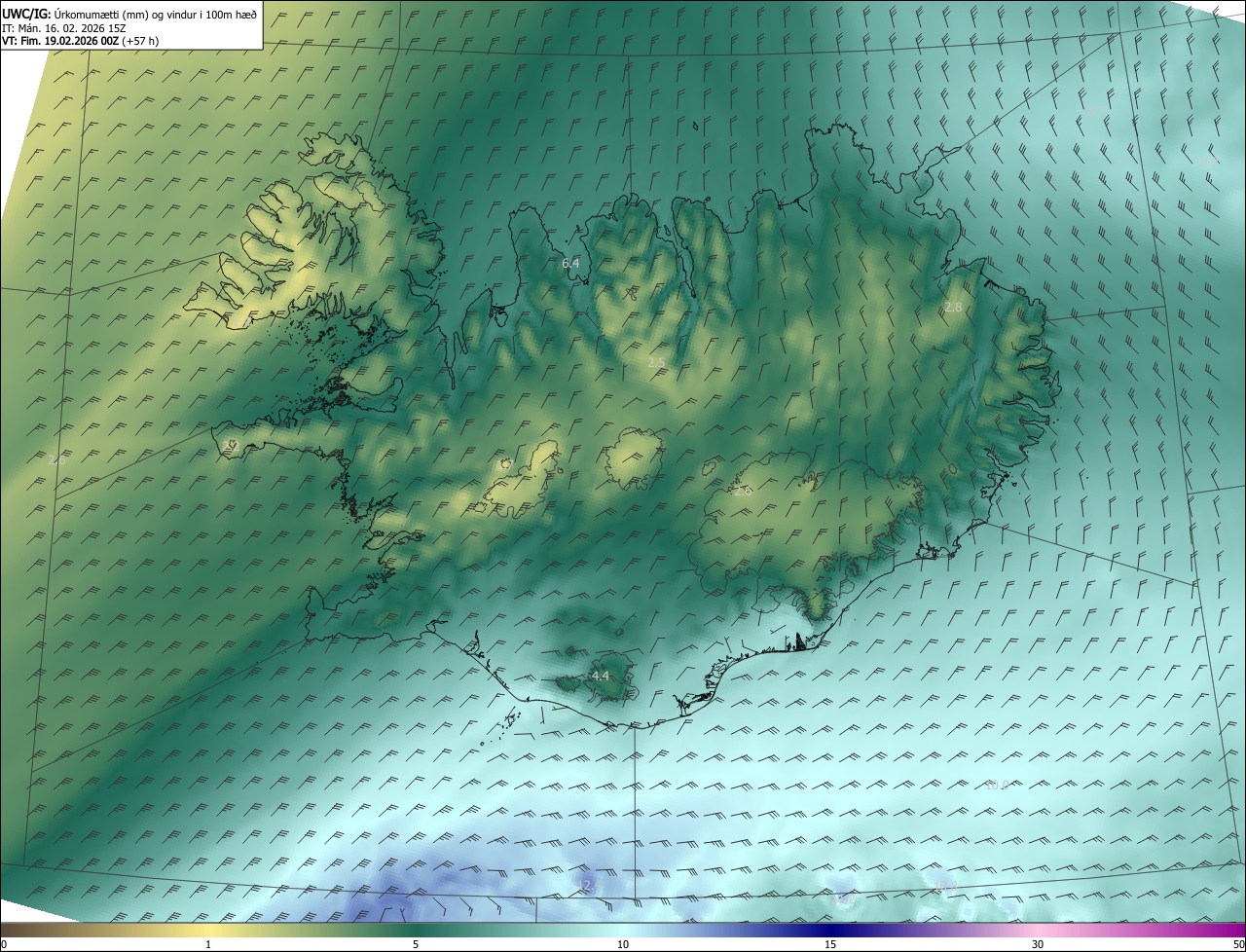The height and width of the screenshot is (952, 1246).
Task: Click the 'VT: Fim. 19.02.2026 00Z' line
Action: pos(80,41)
